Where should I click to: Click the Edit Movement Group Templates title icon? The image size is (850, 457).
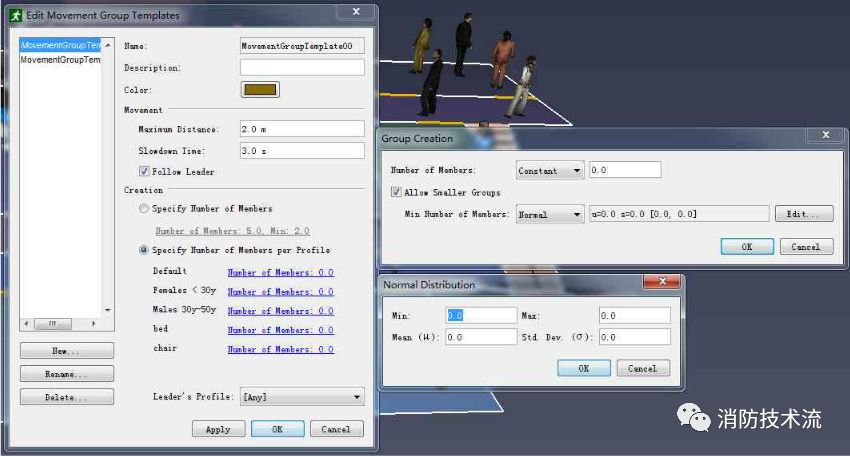pyautogui.click(x=16, y=16)
